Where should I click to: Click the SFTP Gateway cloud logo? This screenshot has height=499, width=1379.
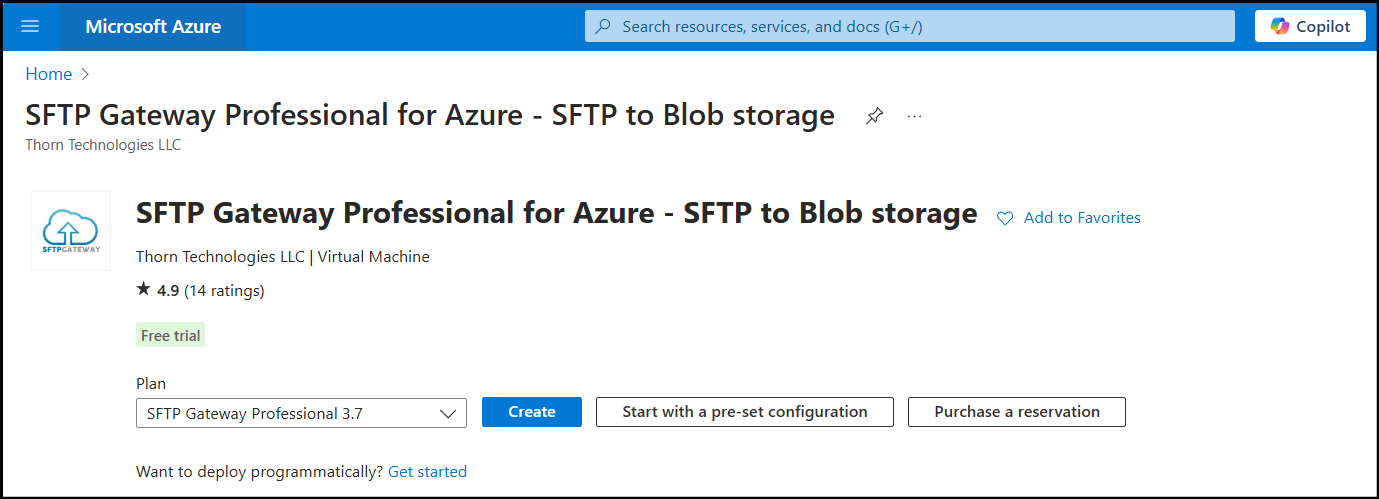click(x=71, y=231)
